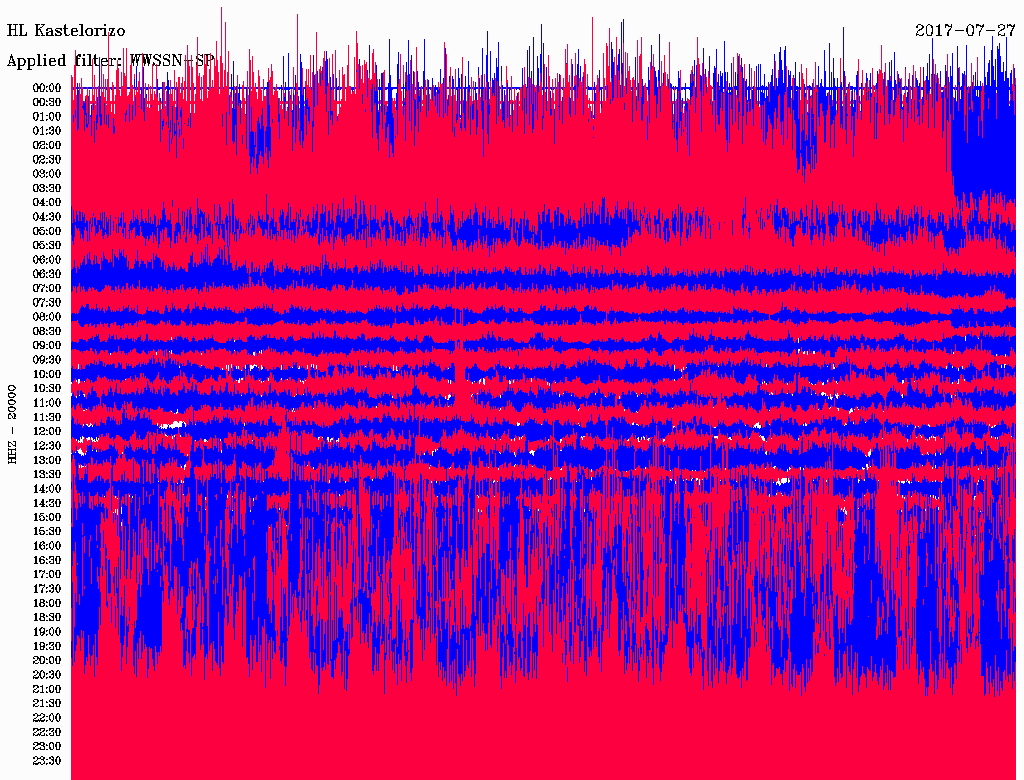Click the 18:30 time marker

[47, 617]
